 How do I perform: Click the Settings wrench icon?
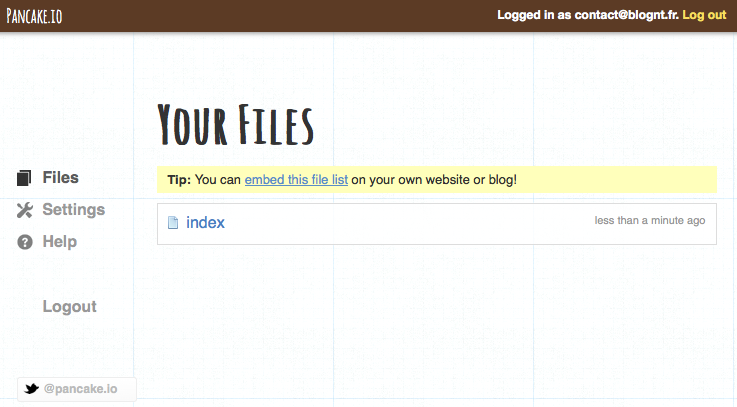coord(24,210)
